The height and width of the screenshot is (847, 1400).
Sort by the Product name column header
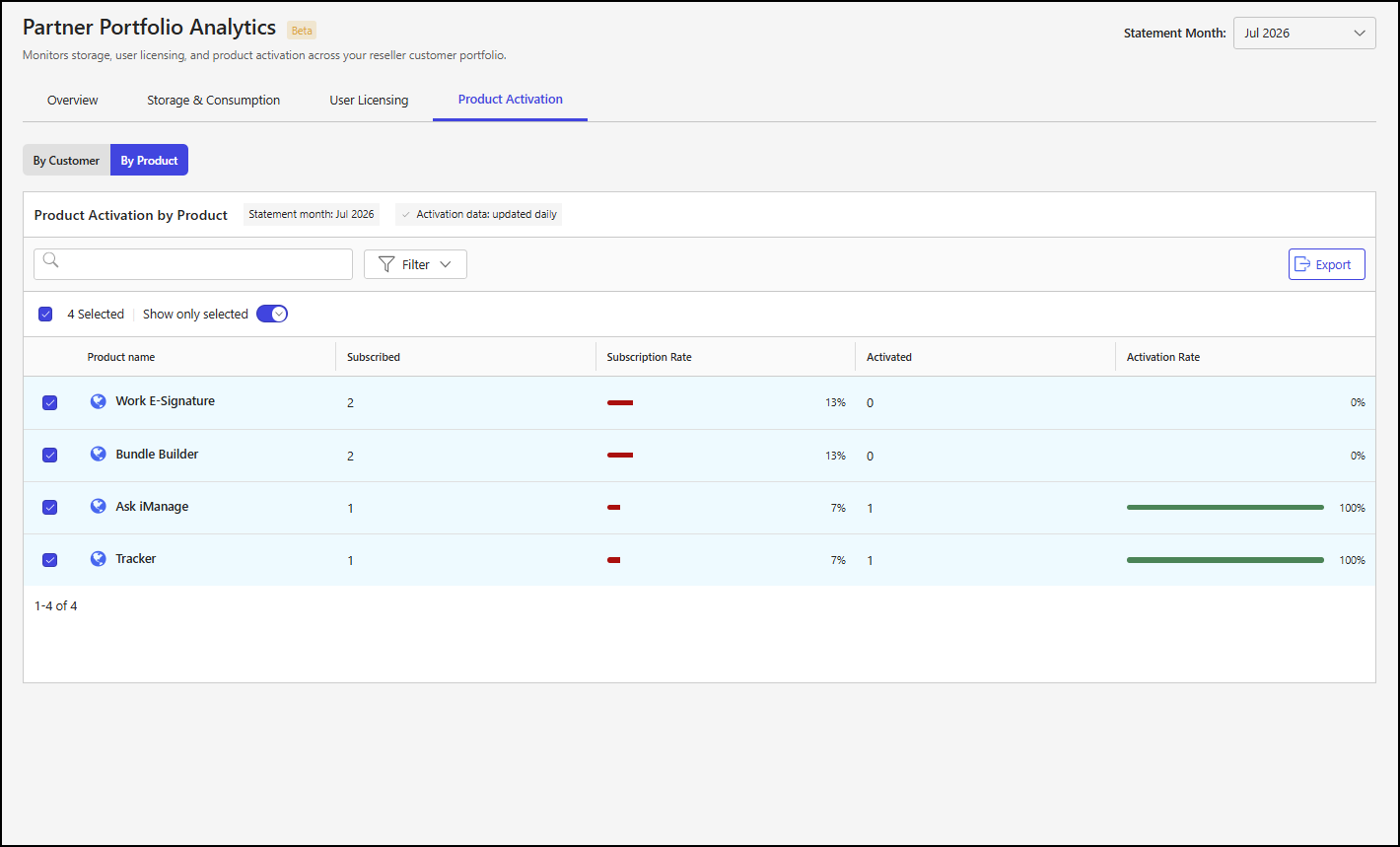tap(121, 357)
